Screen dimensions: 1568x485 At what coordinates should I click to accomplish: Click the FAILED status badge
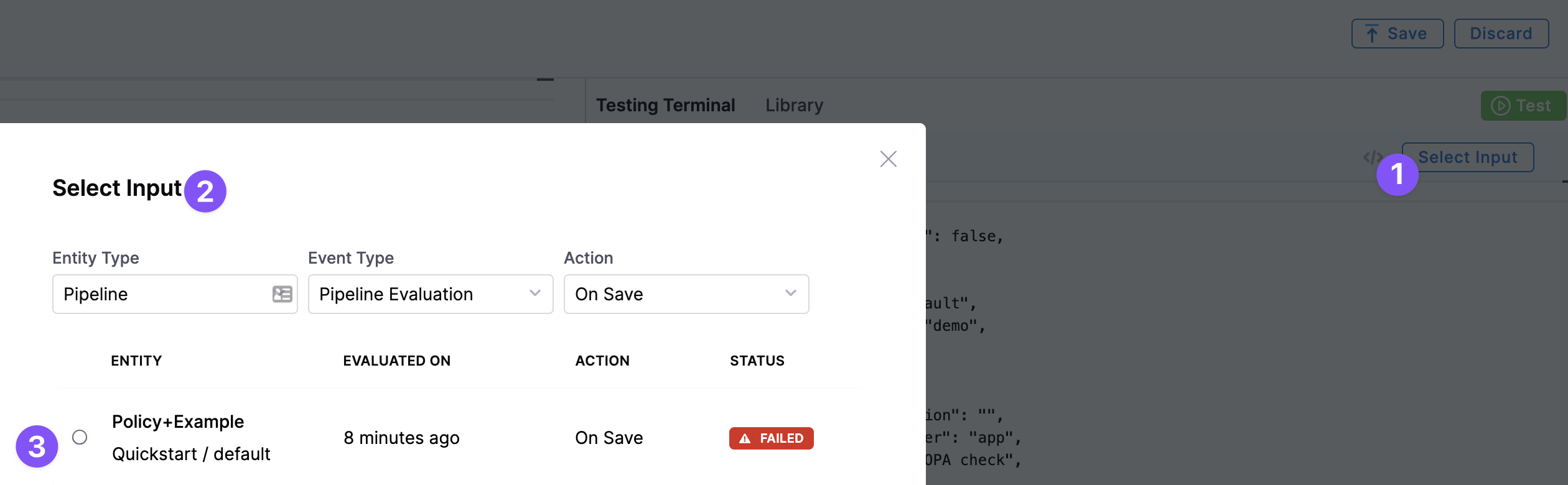772,438
